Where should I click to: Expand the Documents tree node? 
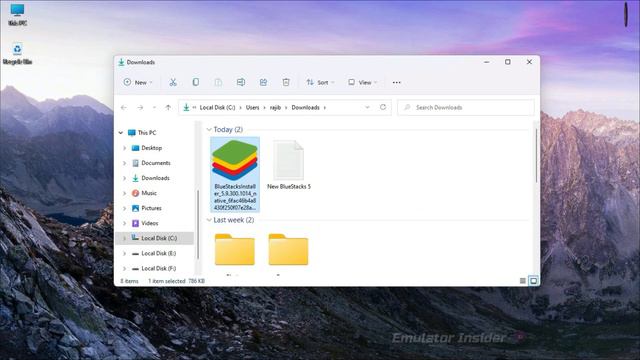point(124,163)
